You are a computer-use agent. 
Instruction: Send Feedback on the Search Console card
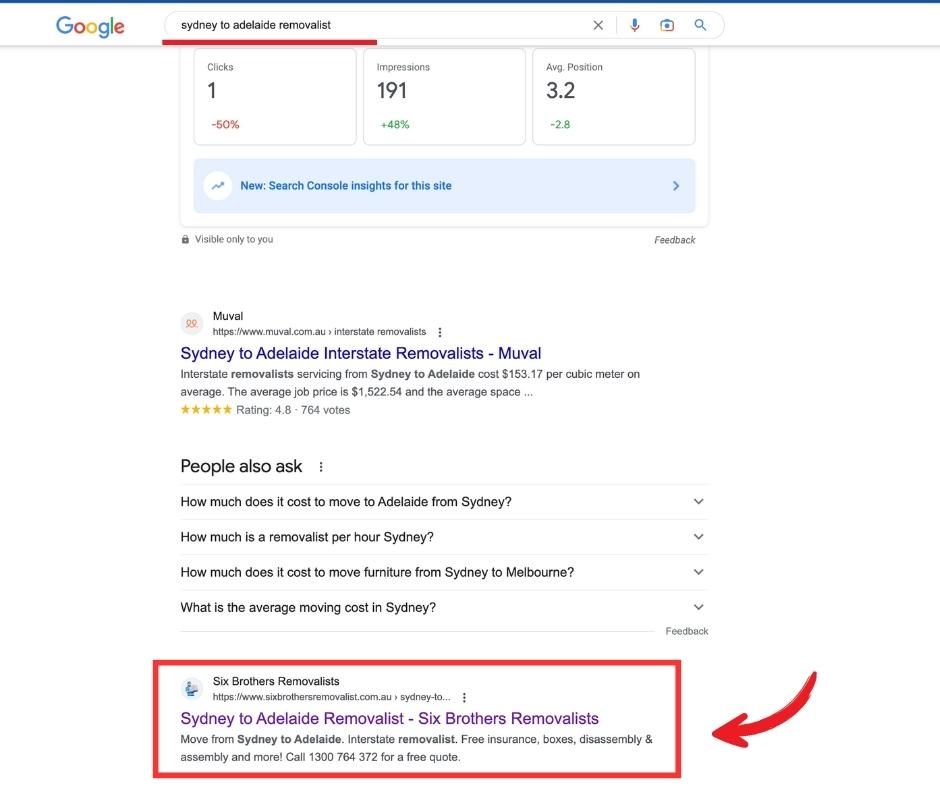pos(674,240)
